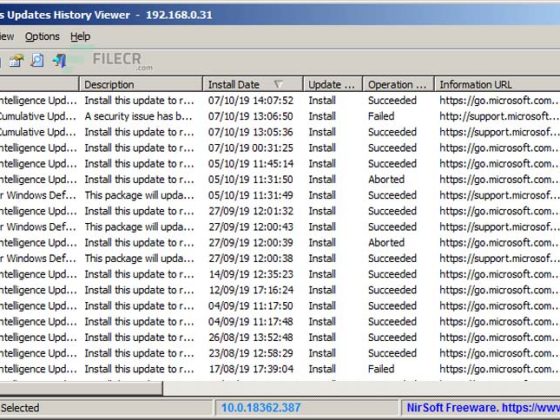Select the row dated 27/09/19 12:00:39
The height and width of the screenshot is (420, 560).
[280, 242]
